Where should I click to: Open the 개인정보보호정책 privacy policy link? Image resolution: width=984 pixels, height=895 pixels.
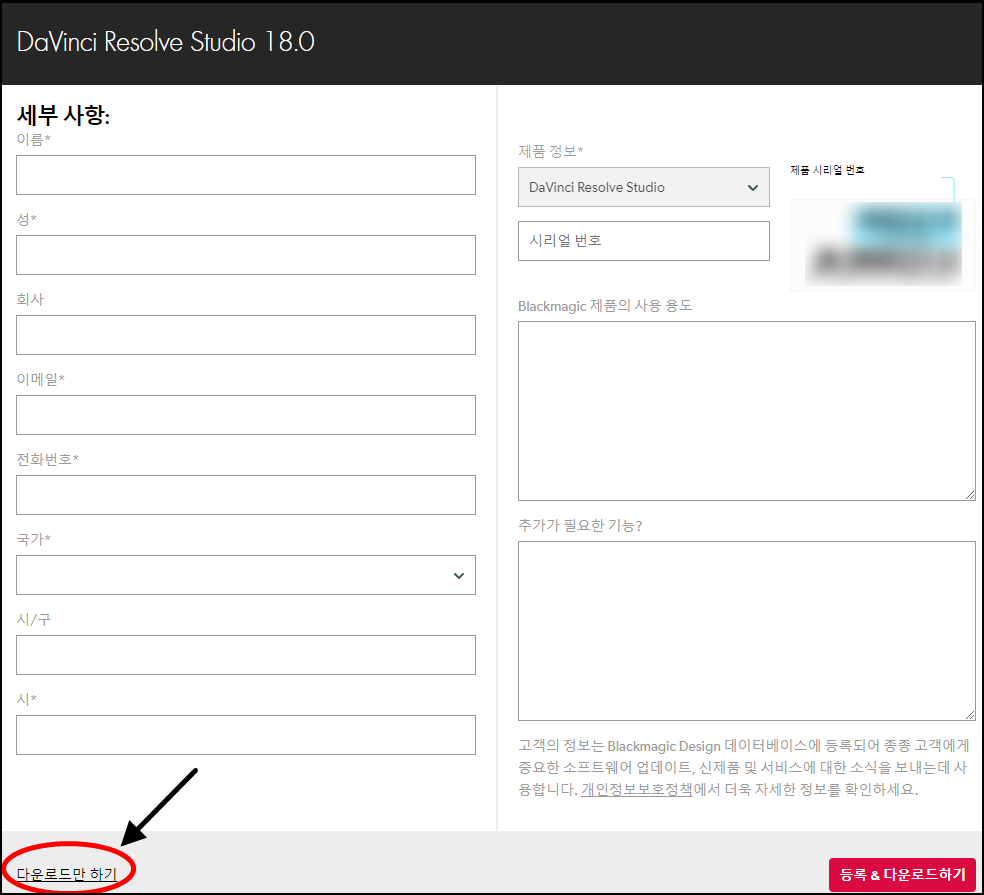[636, 789]
